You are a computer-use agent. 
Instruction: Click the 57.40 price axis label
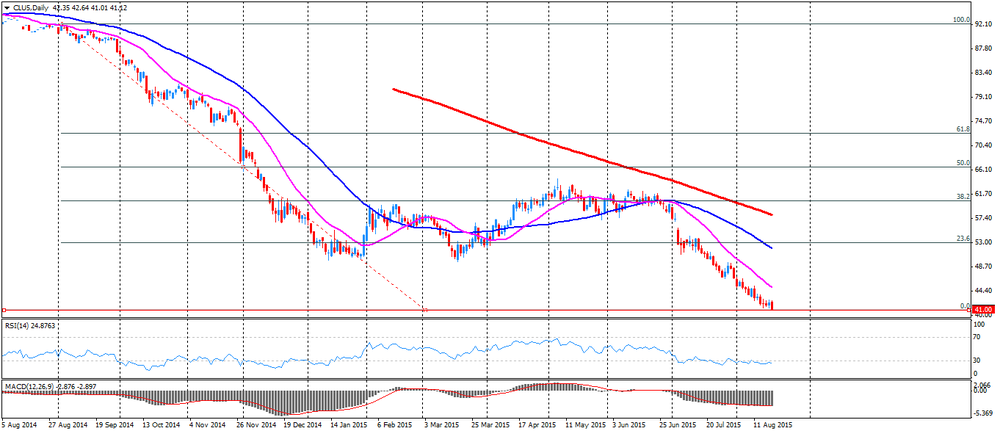(982, 218)
